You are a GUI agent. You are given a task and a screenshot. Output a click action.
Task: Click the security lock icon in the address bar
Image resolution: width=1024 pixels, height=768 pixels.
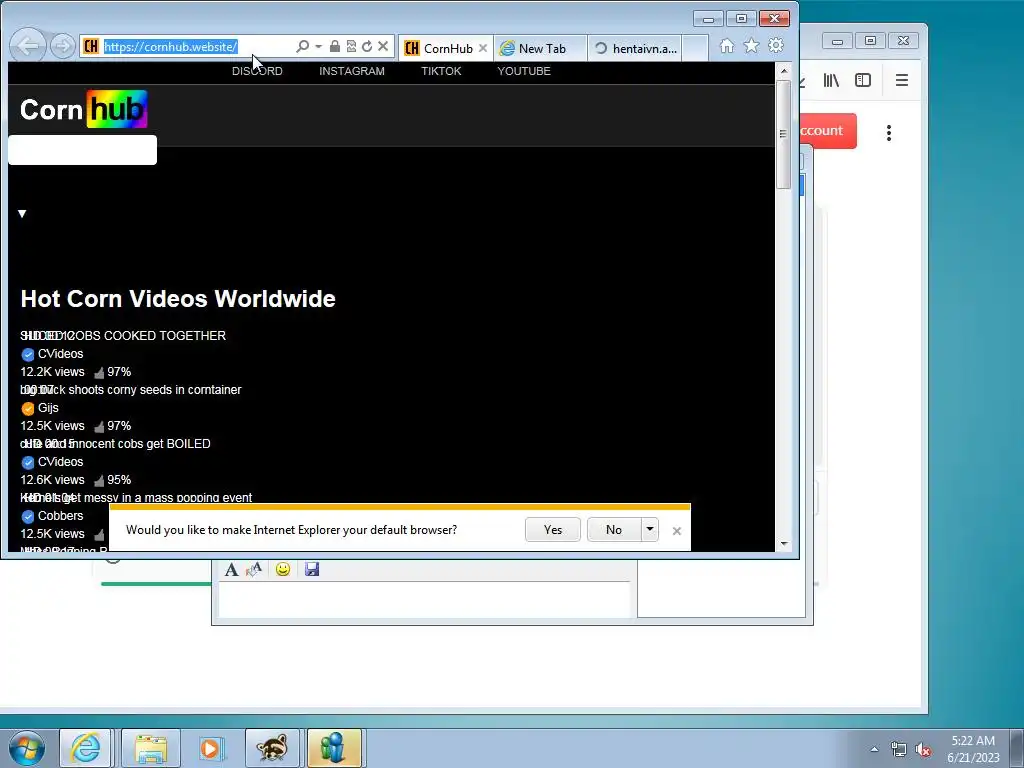pos(335,46)
